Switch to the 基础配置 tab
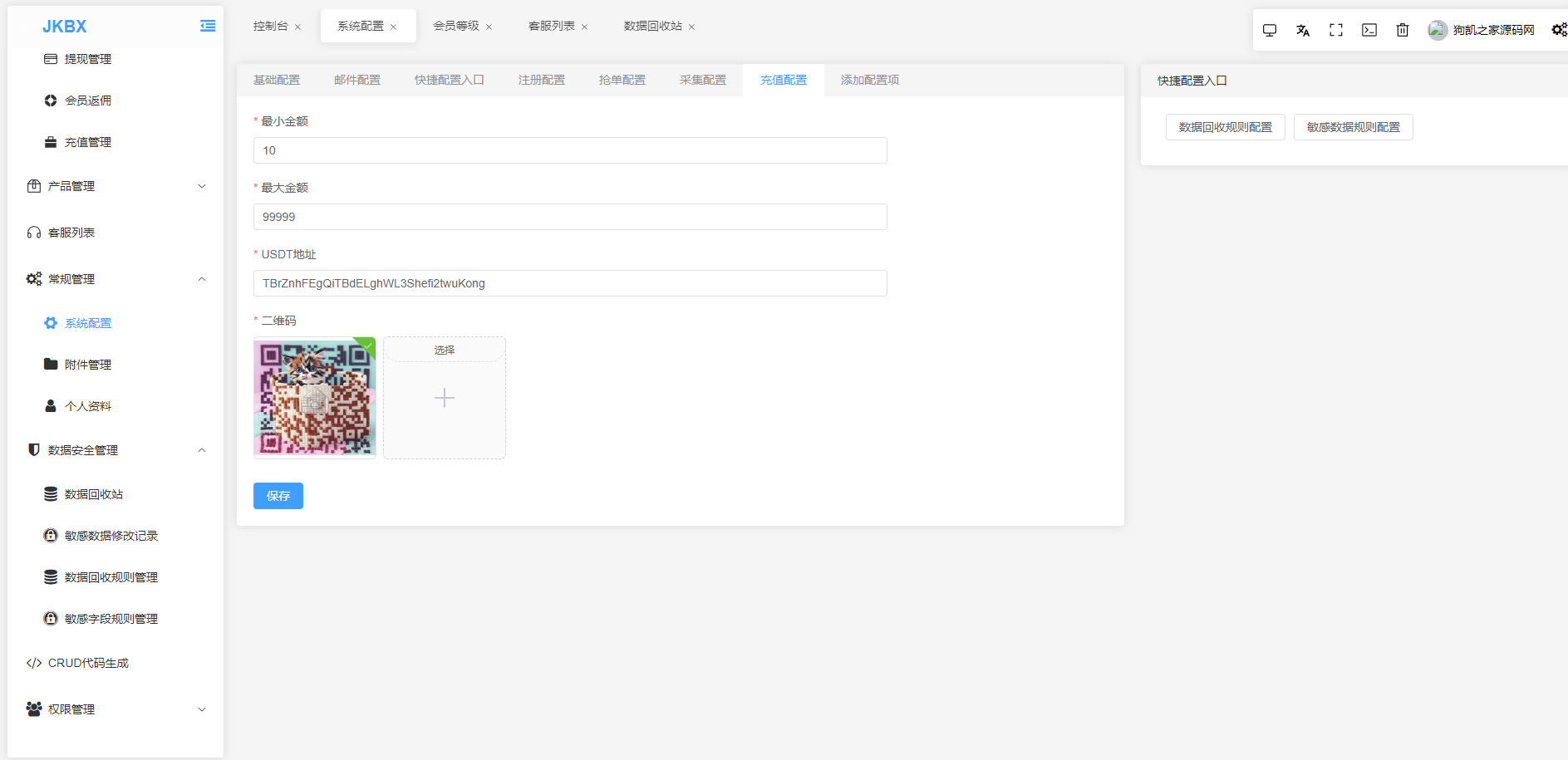Screen dimensions: 1568x760 tap(277, 81)
